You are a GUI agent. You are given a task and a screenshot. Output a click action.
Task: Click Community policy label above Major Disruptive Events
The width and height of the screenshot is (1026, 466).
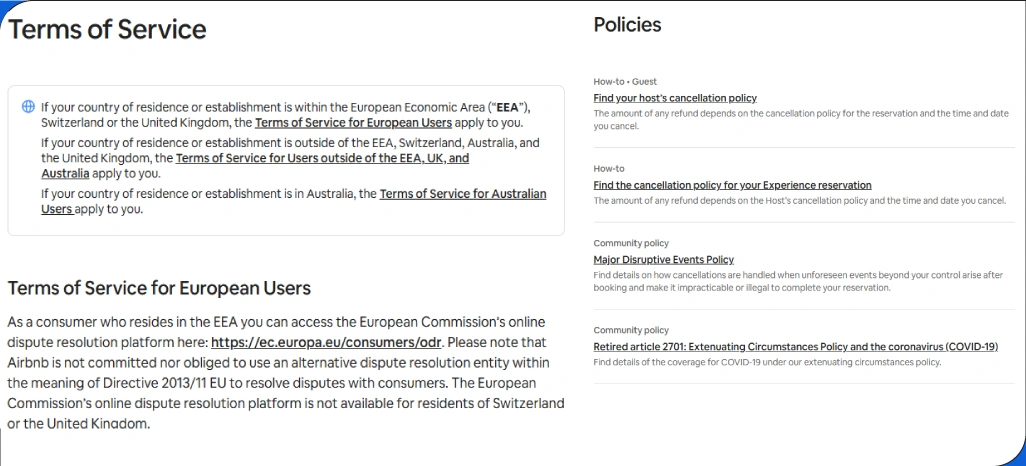631,243
